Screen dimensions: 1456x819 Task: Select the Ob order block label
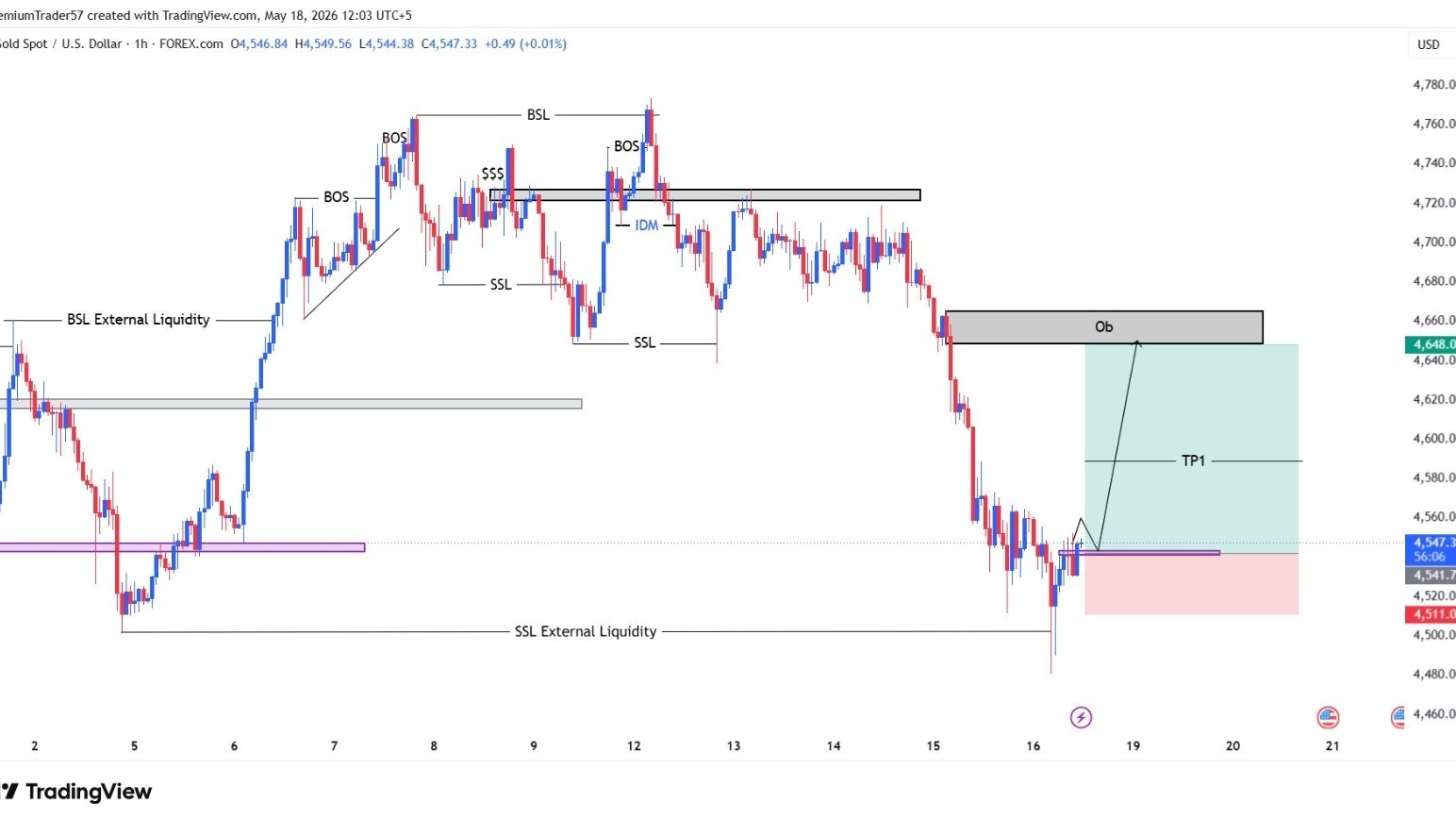(x=1104, y=326)
